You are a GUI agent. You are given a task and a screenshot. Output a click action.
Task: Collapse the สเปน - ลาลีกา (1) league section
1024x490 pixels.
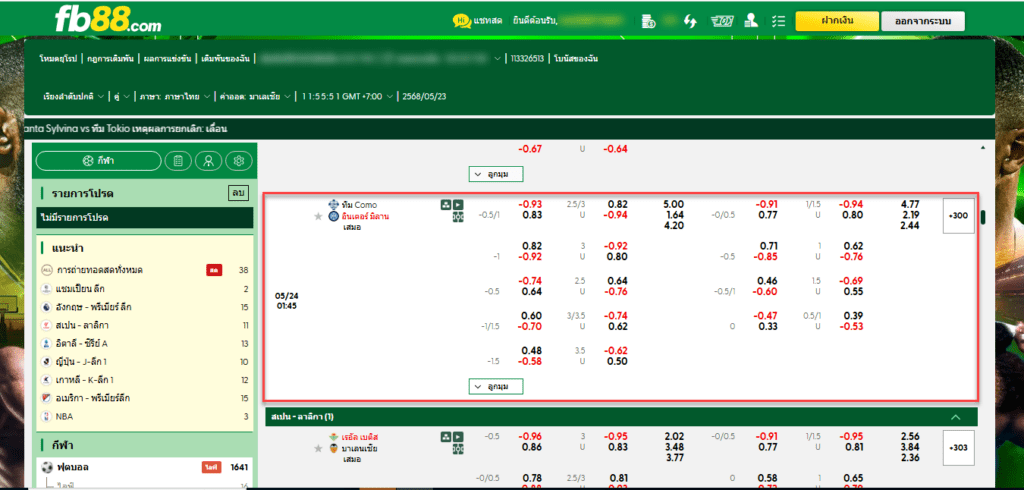[955, 417]
